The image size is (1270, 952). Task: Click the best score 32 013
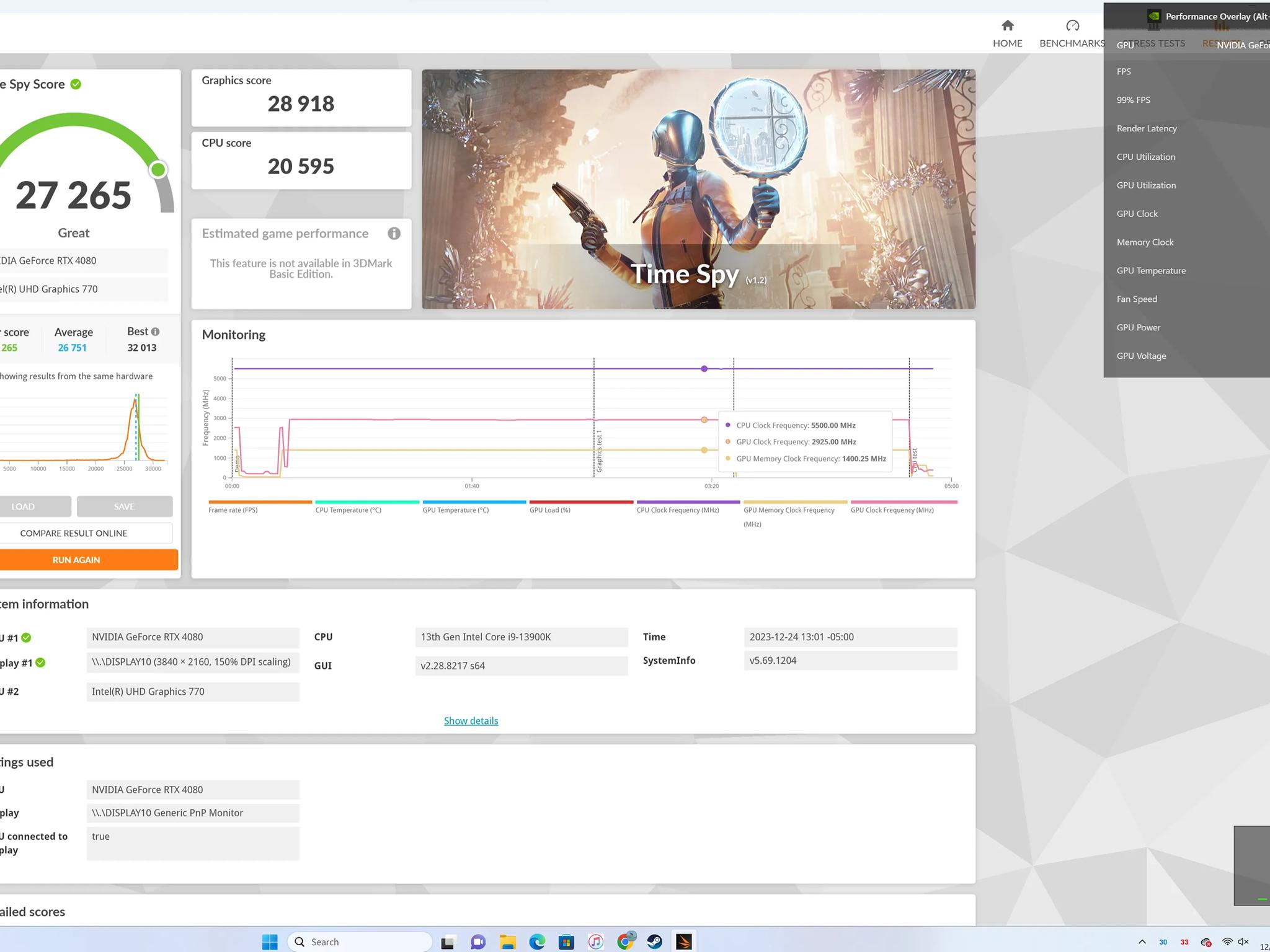[142, 348]
